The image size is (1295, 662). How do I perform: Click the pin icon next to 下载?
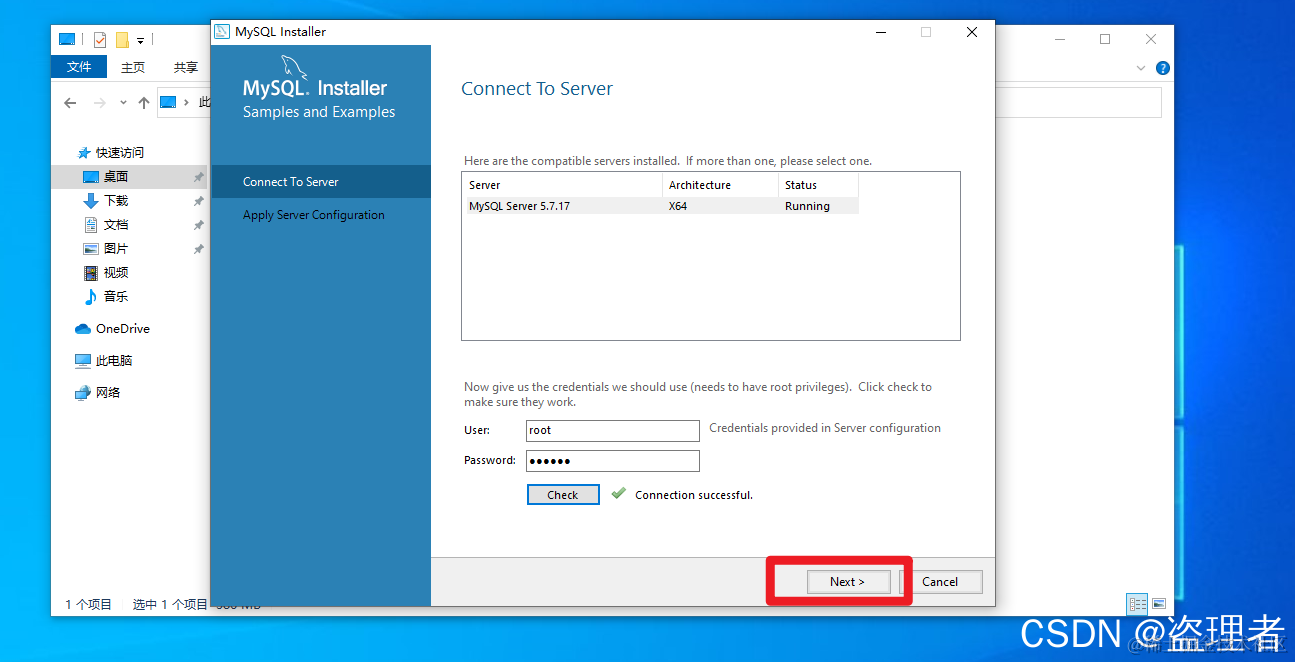click(x=198, y=201)
